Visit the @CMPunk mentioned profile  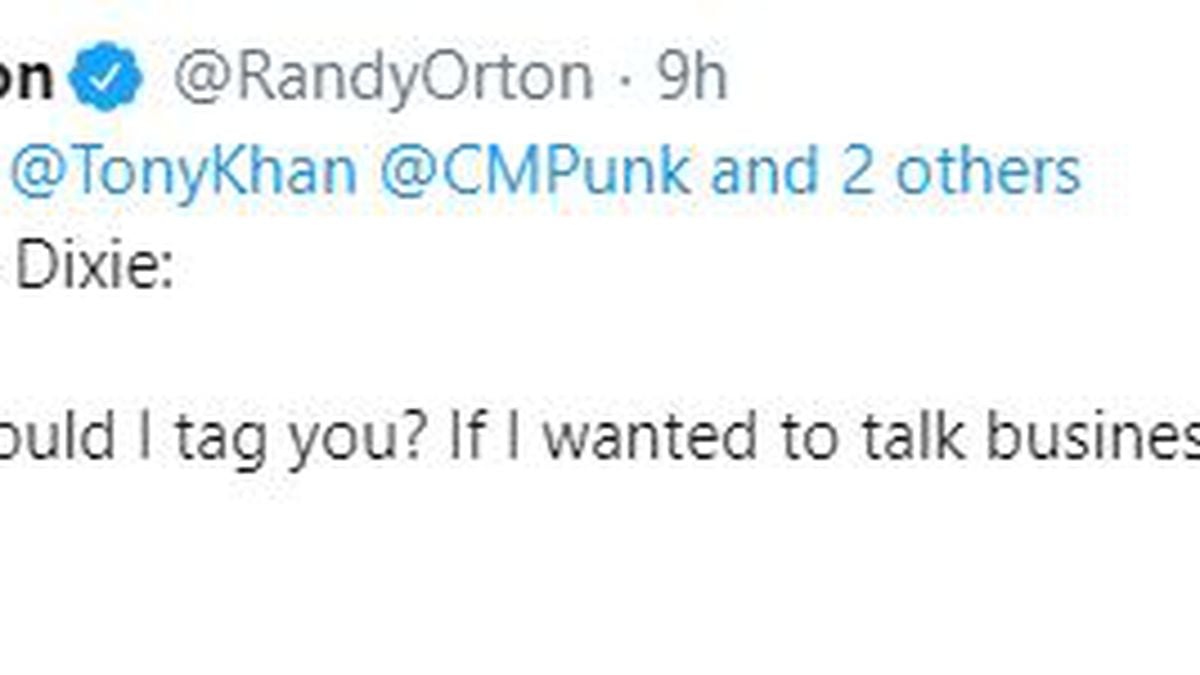tap(535, 171)
